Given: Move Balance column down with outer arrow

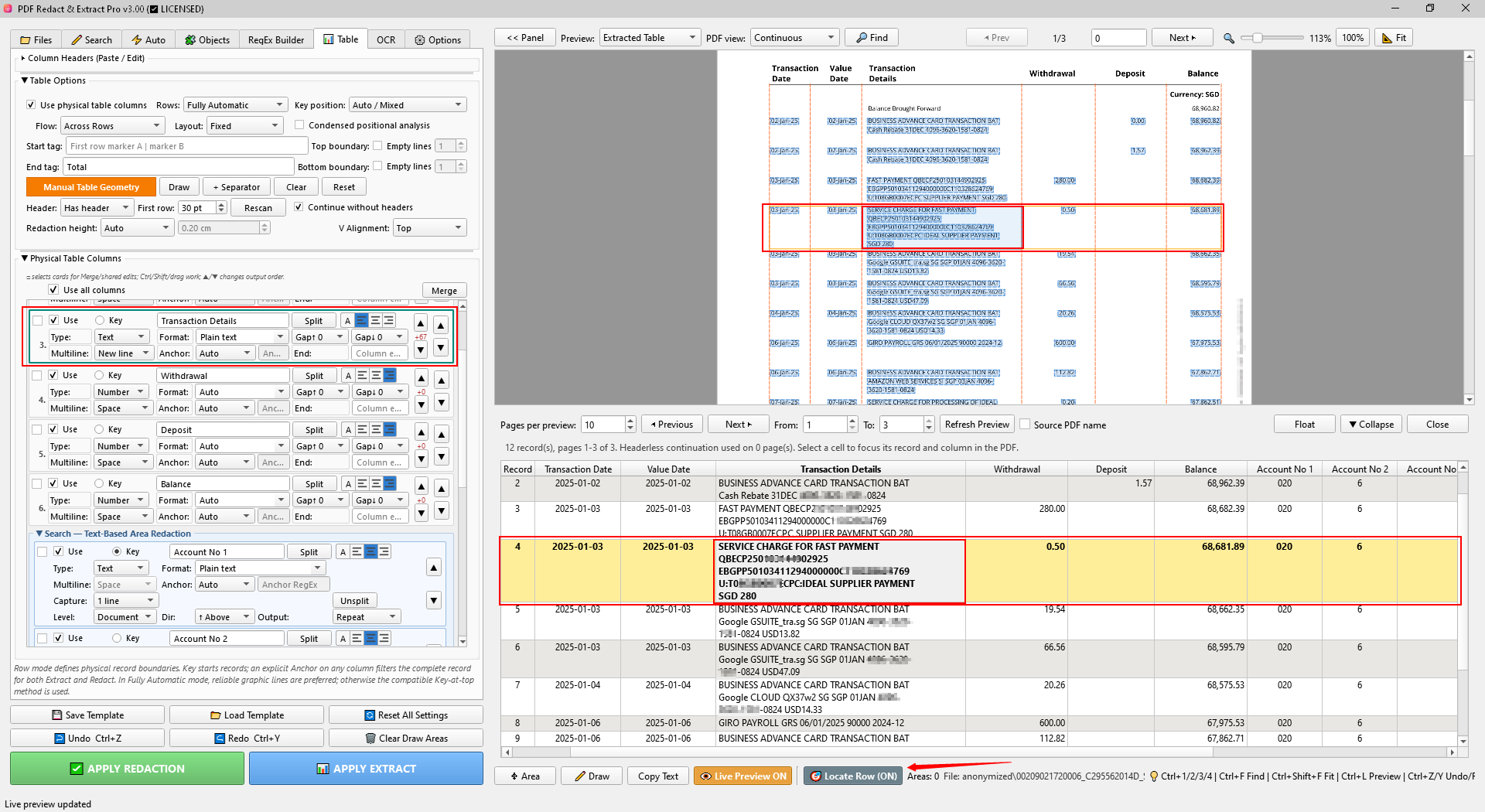Looking at the screenshot, I should pos(442,511).
